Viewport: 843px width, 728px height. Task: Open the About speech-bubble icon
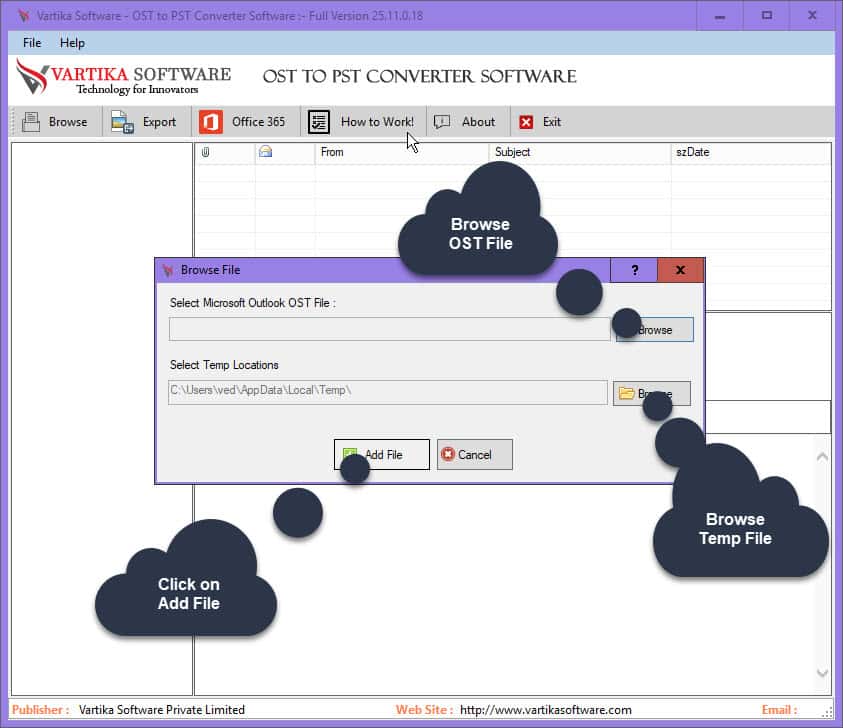(442, 122)
